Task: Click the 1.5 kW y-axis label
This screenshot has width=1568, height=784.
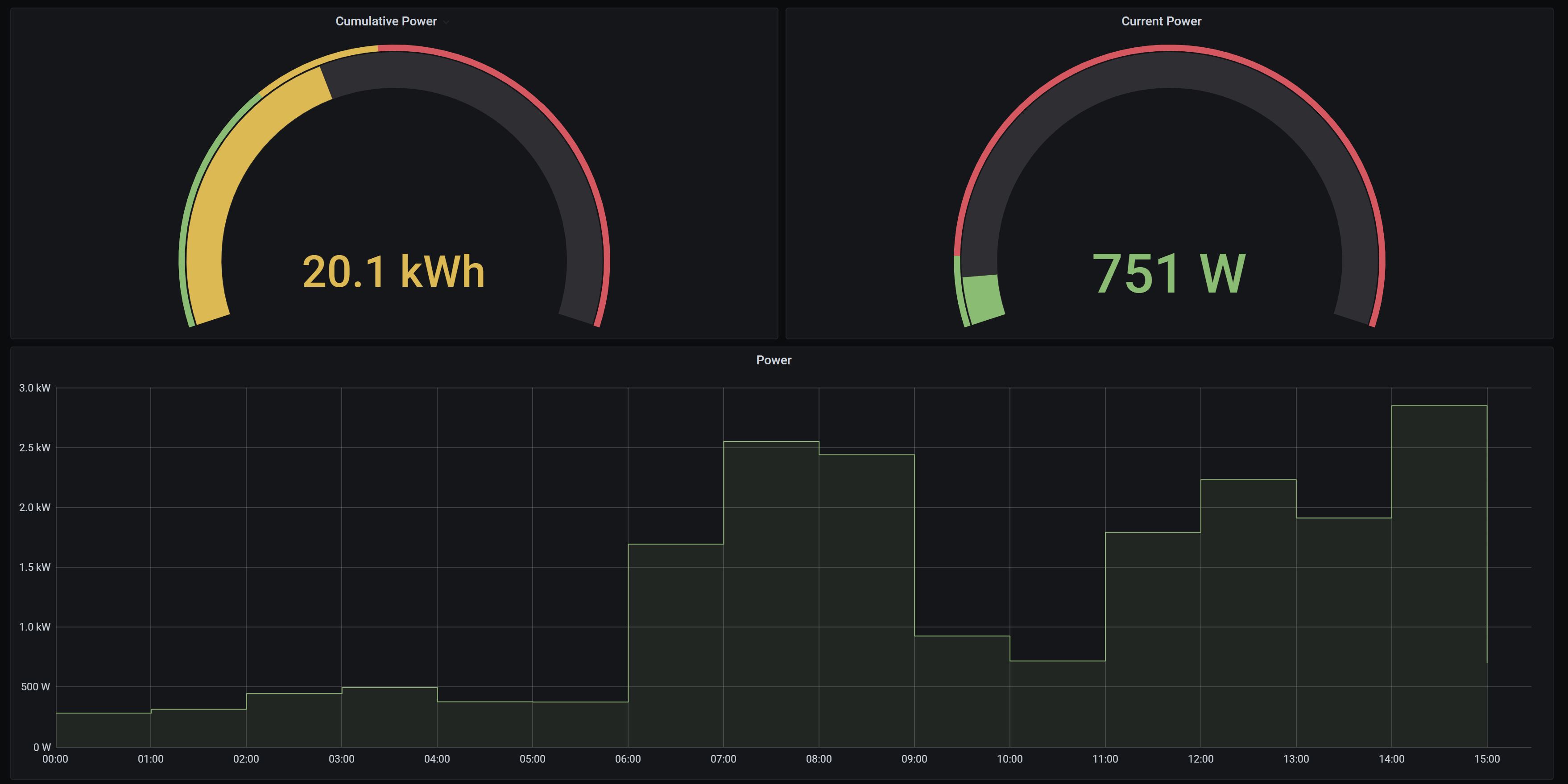Action: [x=35, y=567]
